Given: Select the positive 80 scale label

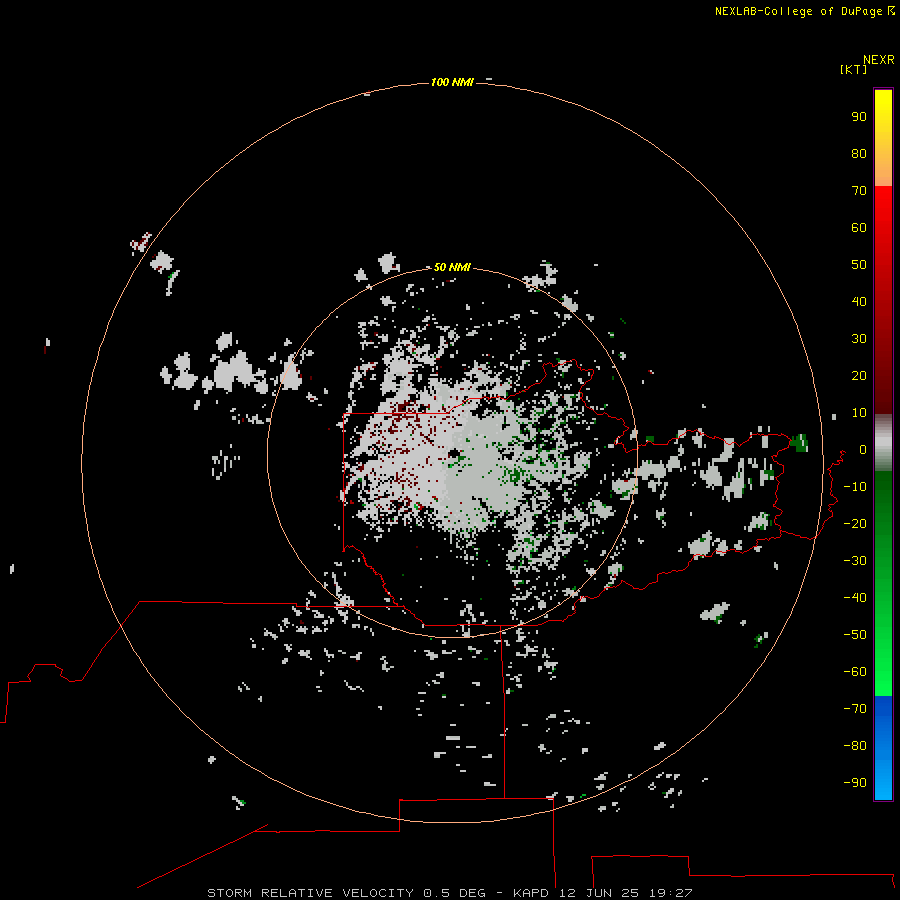Looking at the screenshot, I should pyautogui.click(x=859, y=153).
